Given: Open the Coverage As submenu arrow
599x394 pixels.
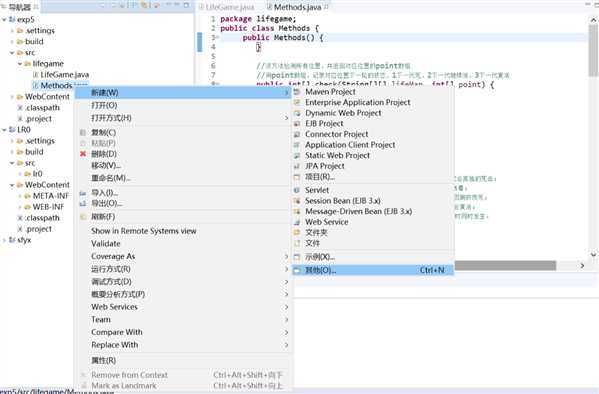Looking at the screenshot, I should coord(286,256).
